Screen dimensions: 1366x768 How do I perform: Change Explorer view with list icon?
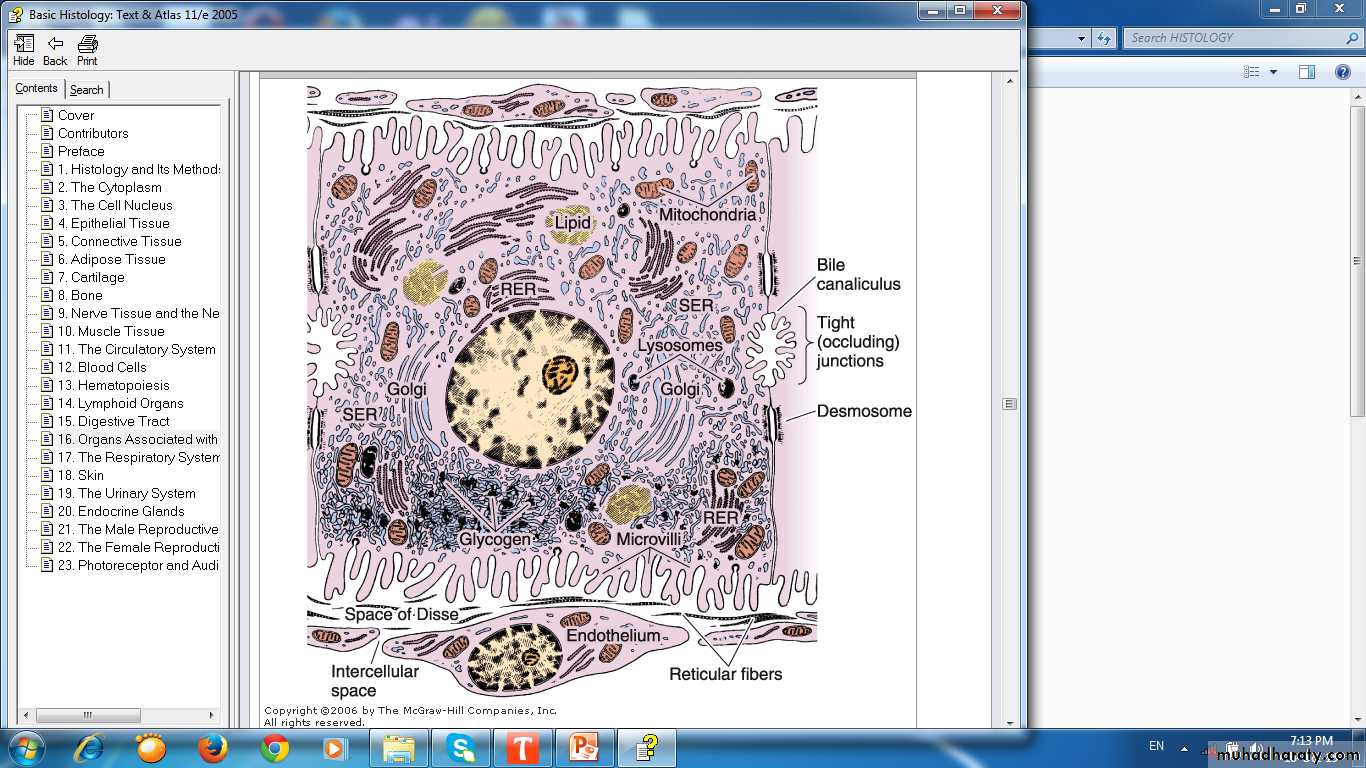1251,72
